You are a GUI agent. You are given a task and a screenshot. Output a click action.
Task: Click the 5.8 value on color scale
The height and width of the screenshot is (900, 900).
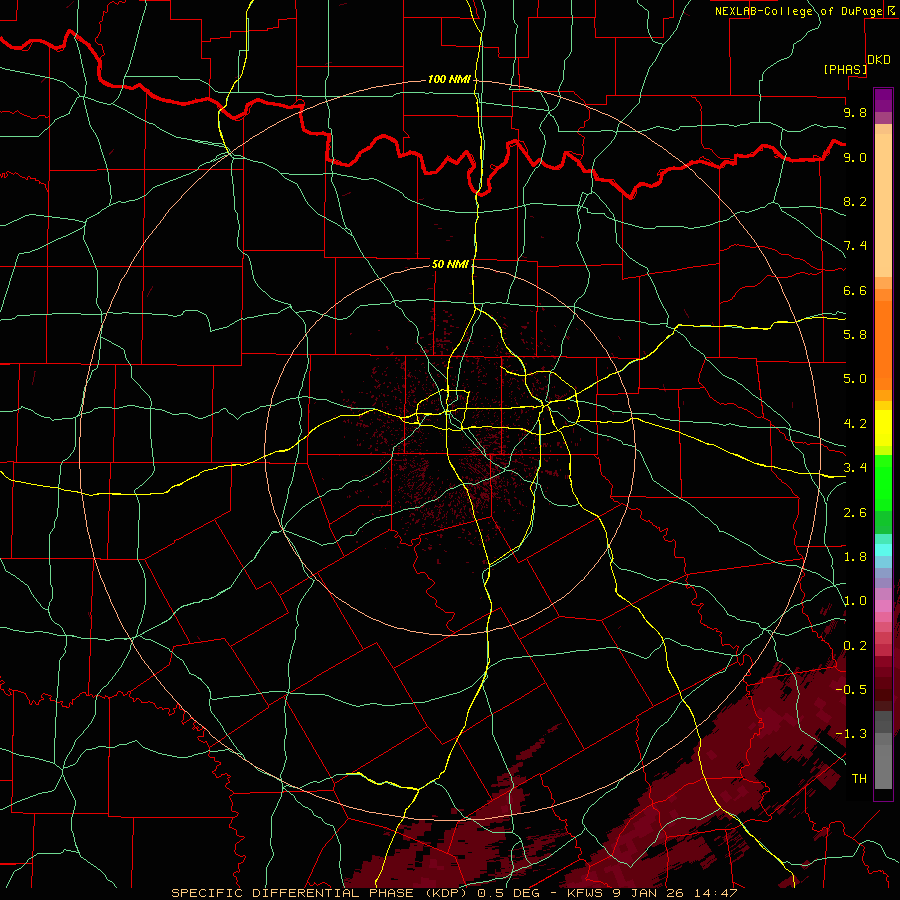pyautogui.click(x=855, y=334)
